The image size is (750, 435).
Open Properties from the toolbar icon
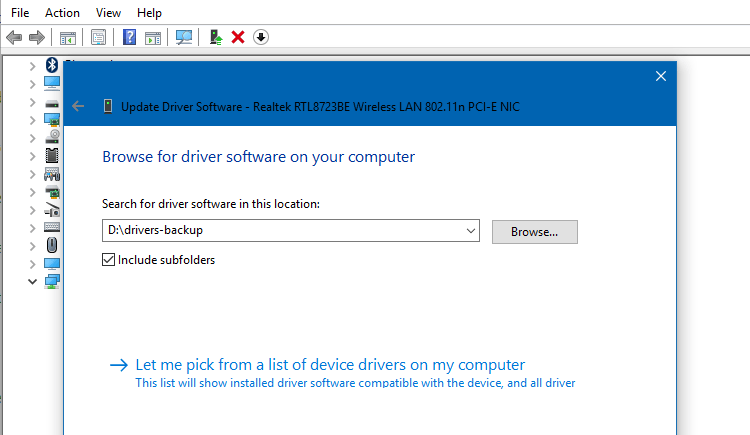[x=98, y=38]
